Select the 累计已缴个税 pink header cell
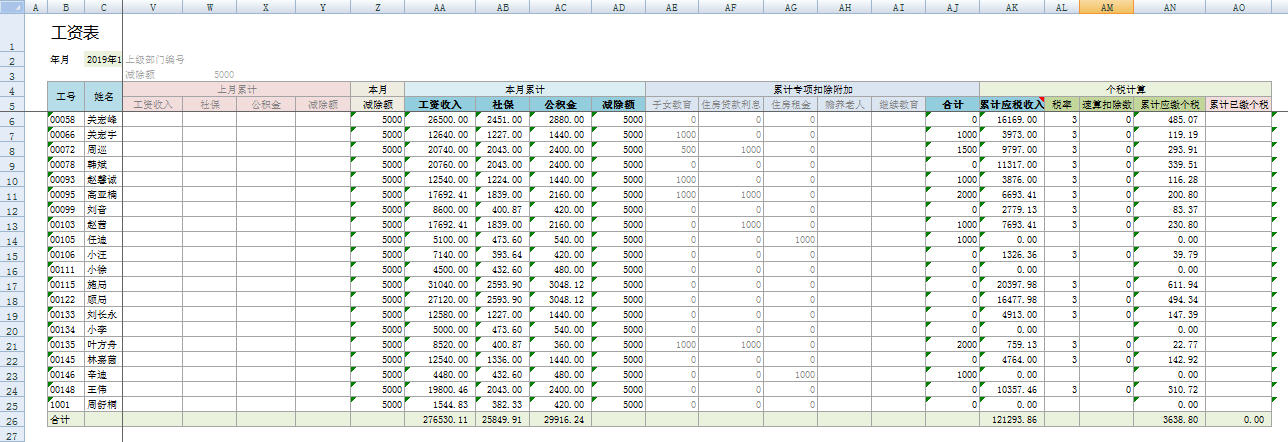 (x=1239, y=104)
